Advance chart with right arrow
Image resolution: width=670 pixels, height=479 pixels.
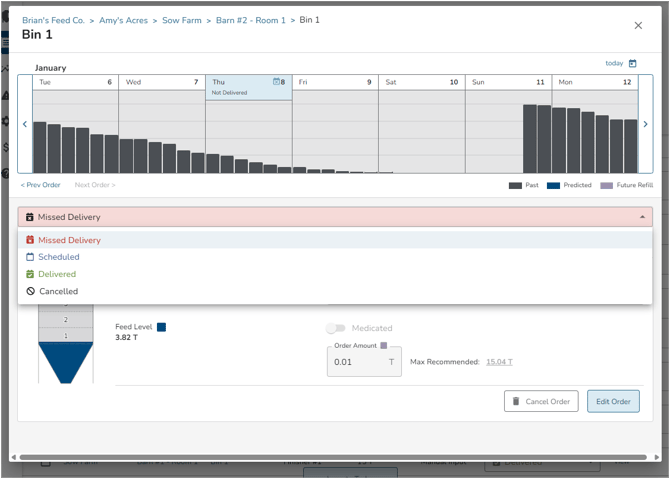[x=645, y=124]
